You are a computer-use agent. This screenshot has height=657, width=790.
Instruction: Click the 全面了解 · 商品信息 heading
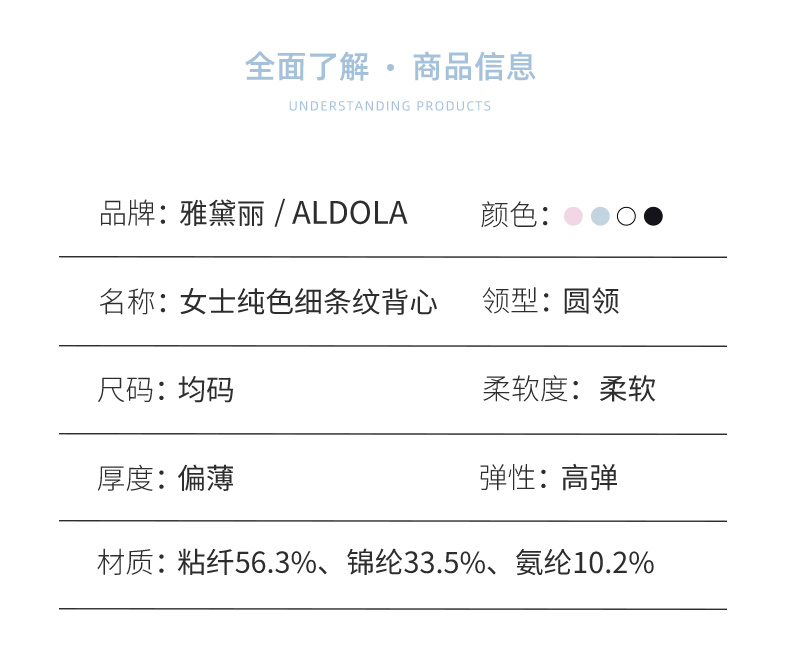(x=390, y=67)
